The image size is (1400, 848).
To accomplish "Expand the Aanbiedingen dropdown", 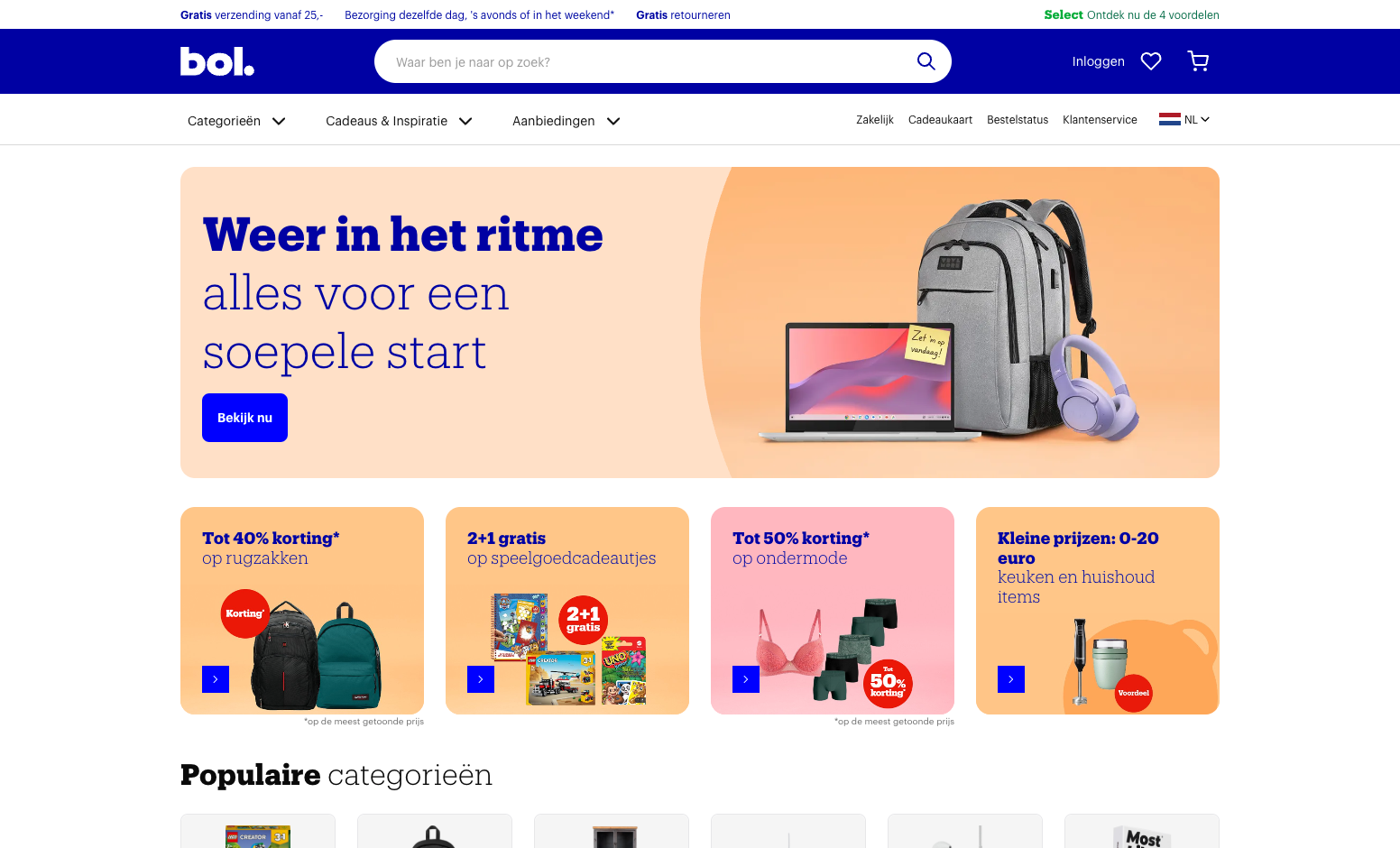I will [566, 121].
